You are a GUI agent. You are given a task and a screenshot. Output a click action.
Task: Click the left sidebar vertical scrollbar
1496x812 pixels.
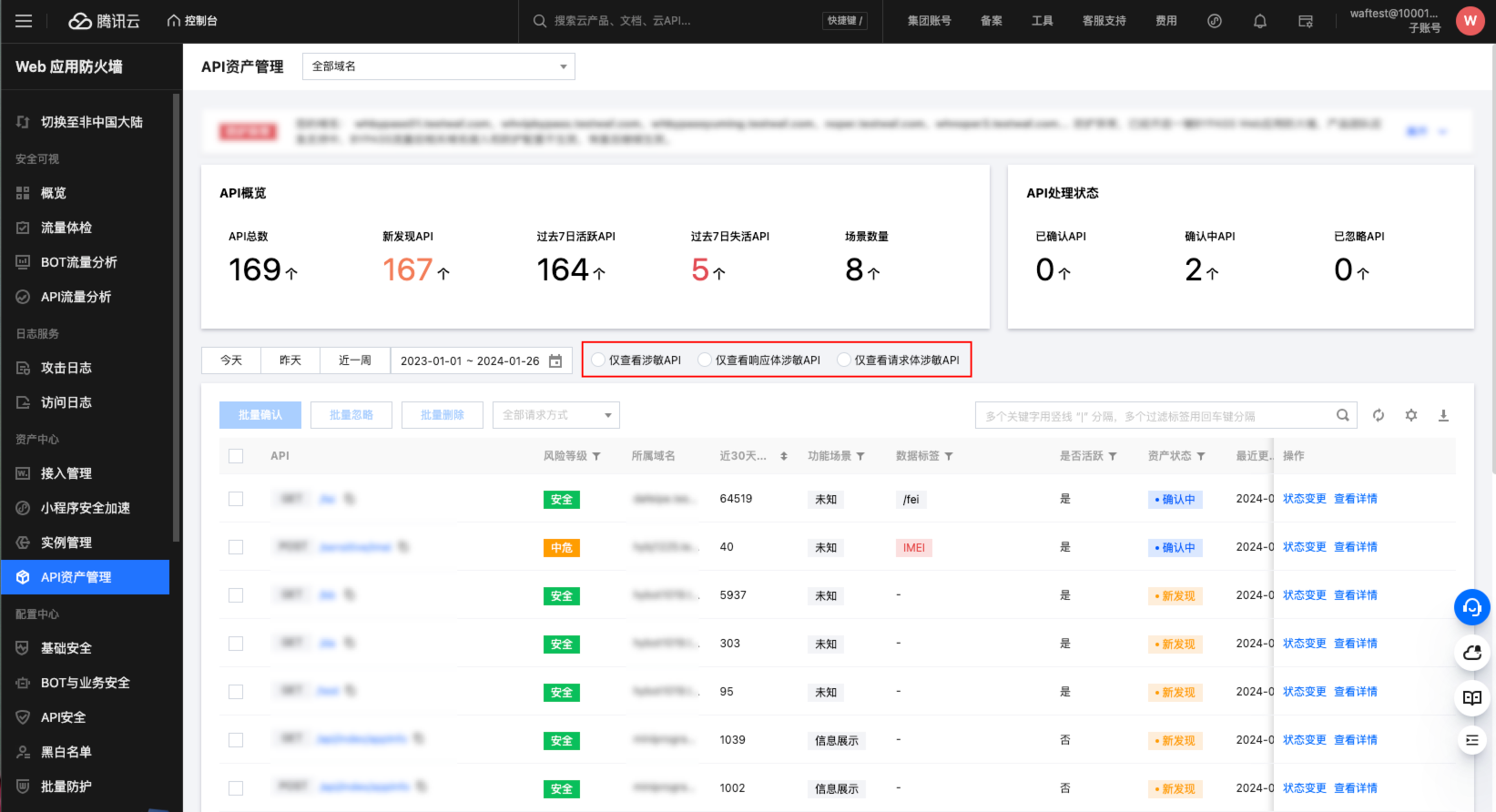[x=176, y=319]
